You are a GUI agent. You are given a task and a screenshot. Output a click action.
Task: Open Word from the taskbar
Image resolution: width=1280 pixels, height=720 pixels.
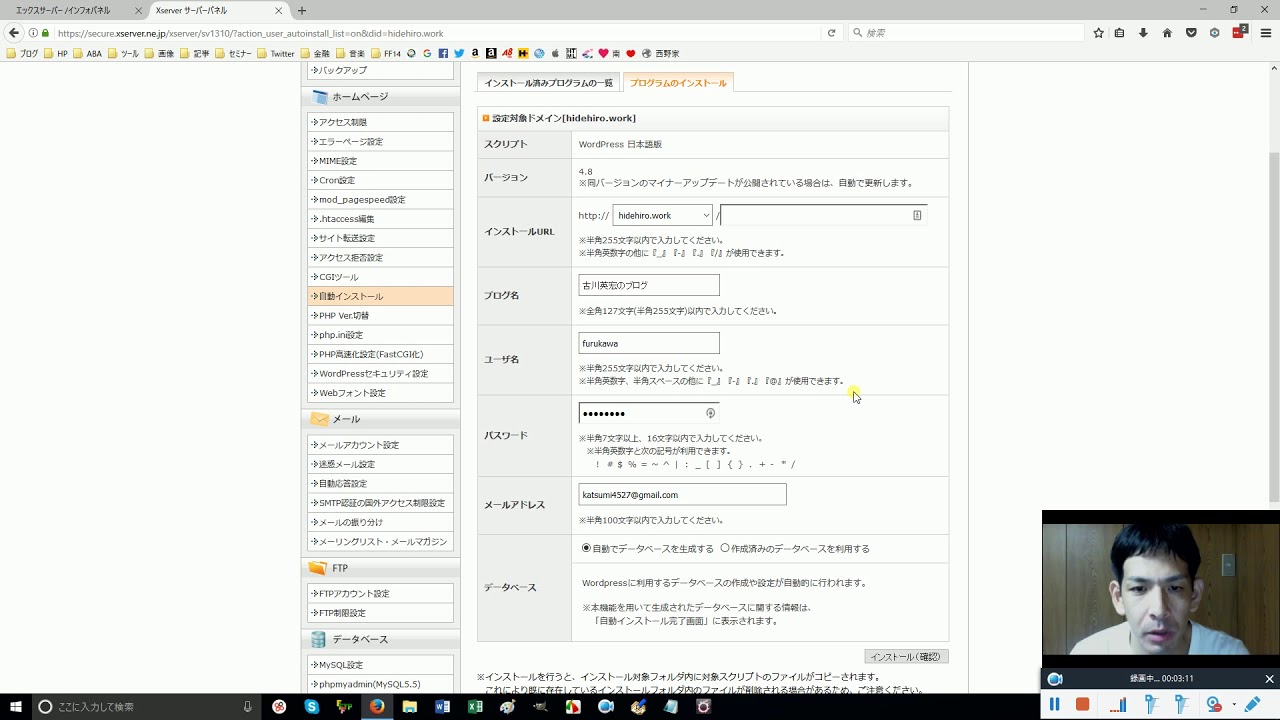coord(442,706)
